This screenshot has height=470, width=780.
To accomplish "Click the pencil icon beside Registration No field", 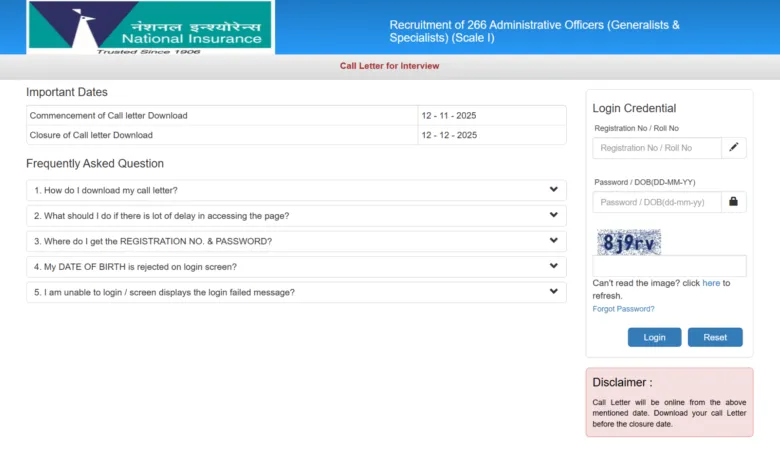I will click(734, 148).
